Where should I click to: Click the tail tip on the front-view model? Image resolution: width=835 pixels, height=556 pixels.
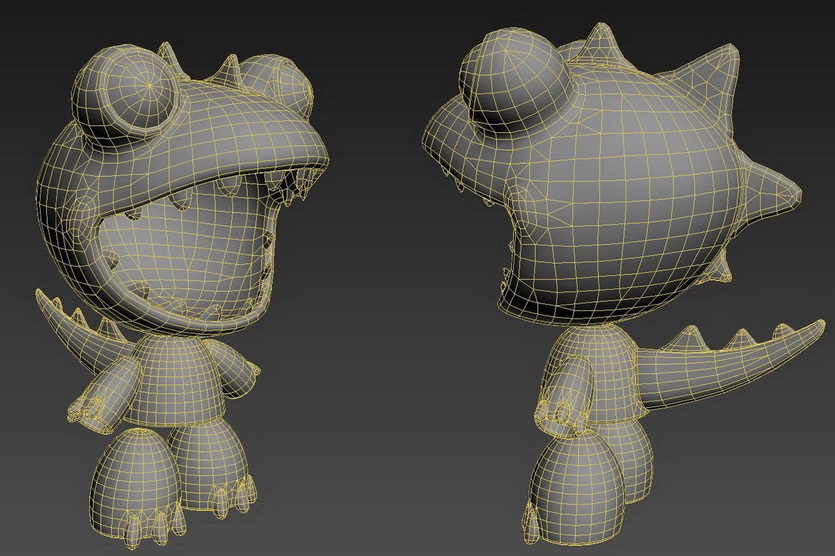click(47, 297)
